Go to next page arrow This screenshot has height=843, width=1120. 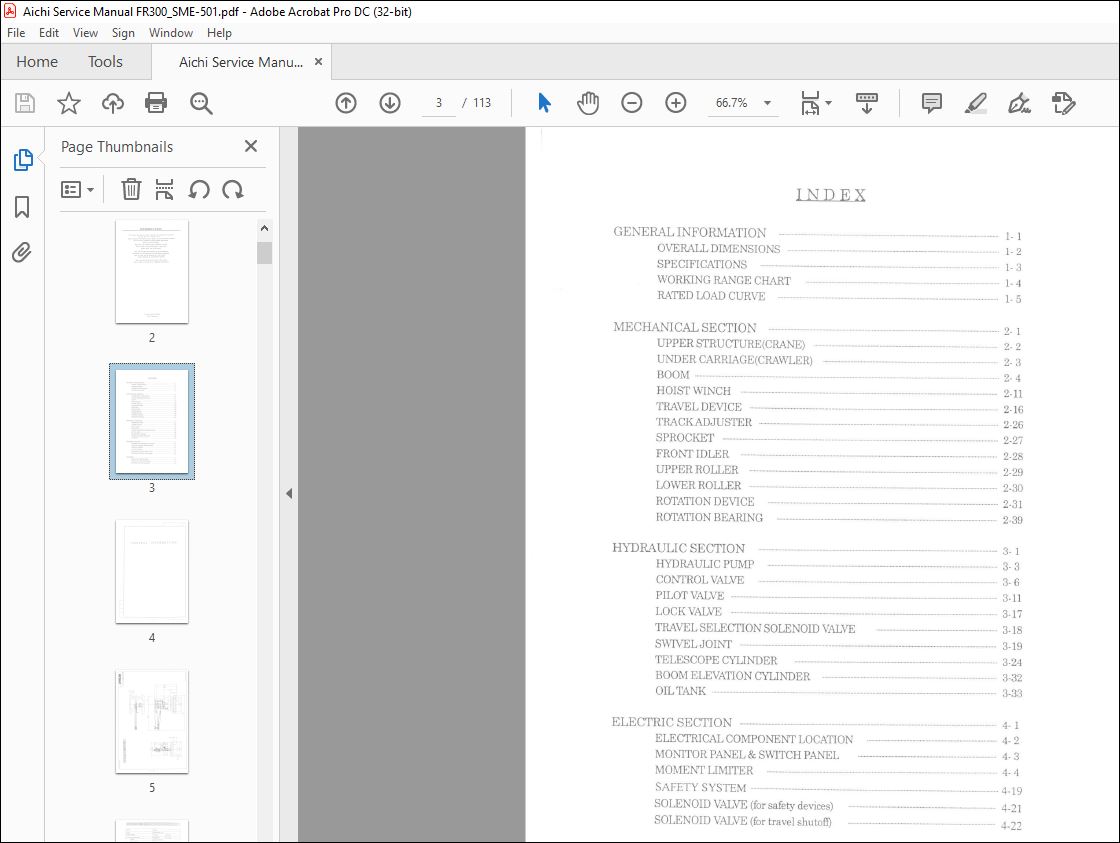[x=390, y=103]
